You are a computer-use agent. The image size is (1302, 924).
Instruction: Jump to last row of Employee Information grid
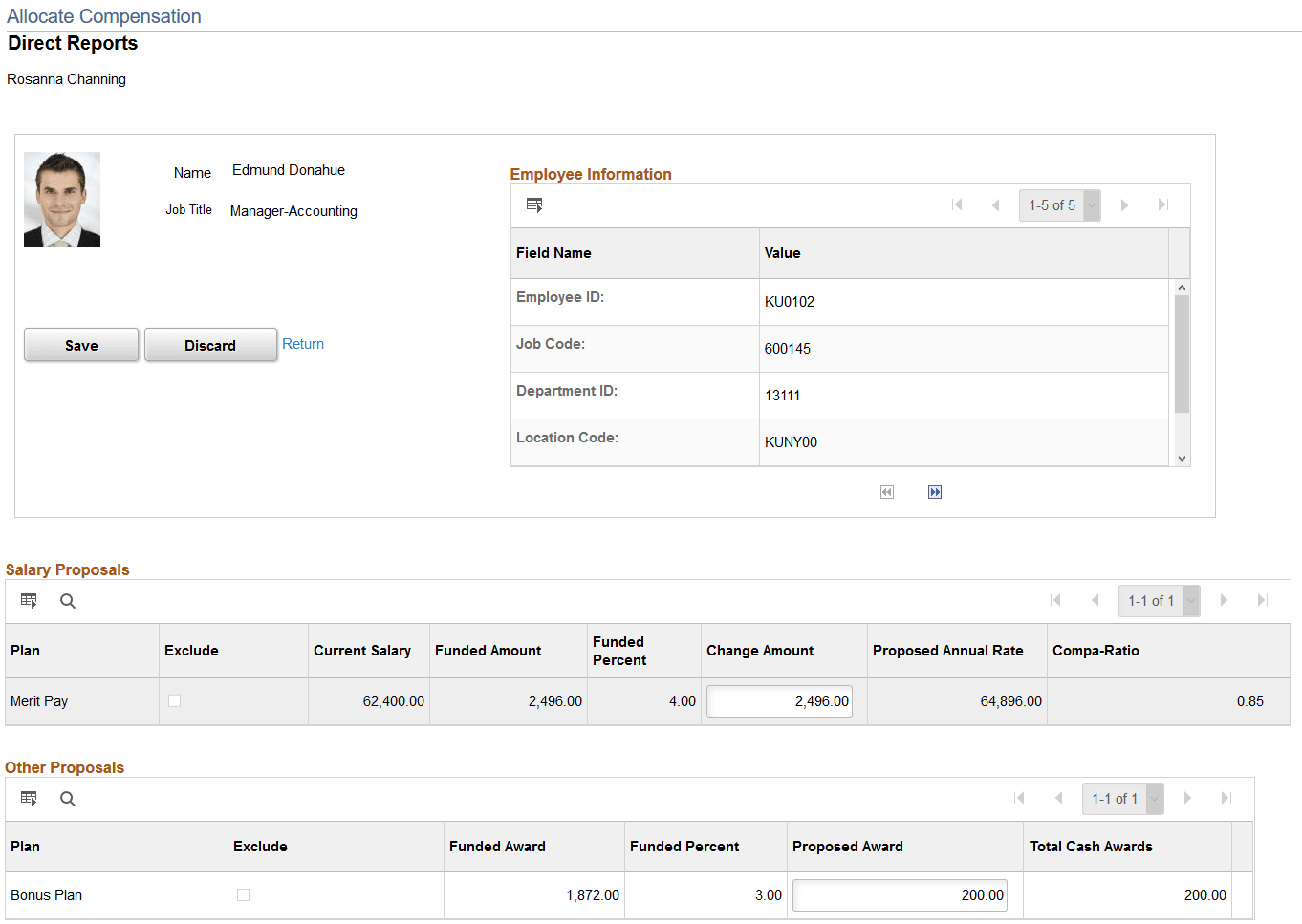pyautogui.click(x=1162, y=204)
